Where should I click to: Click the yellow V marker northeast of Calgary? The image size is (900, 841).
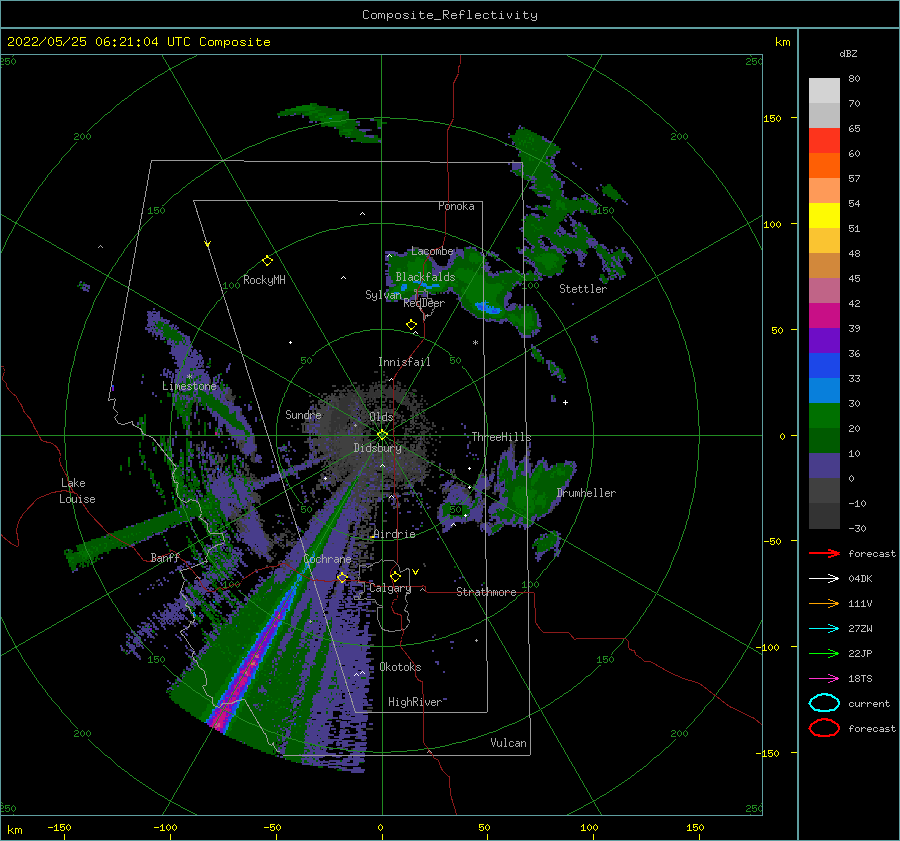[415, 572]
